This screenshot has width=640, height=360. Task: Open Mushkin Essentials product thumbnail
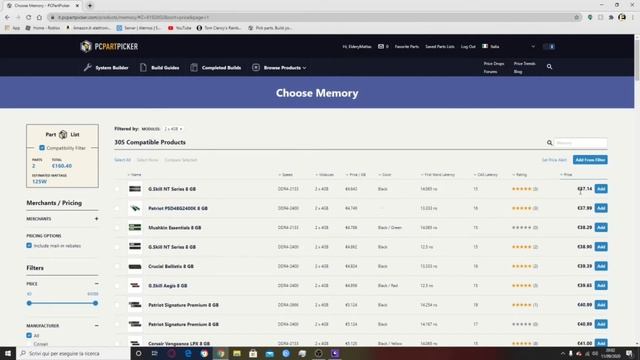(x=135, y=227)
